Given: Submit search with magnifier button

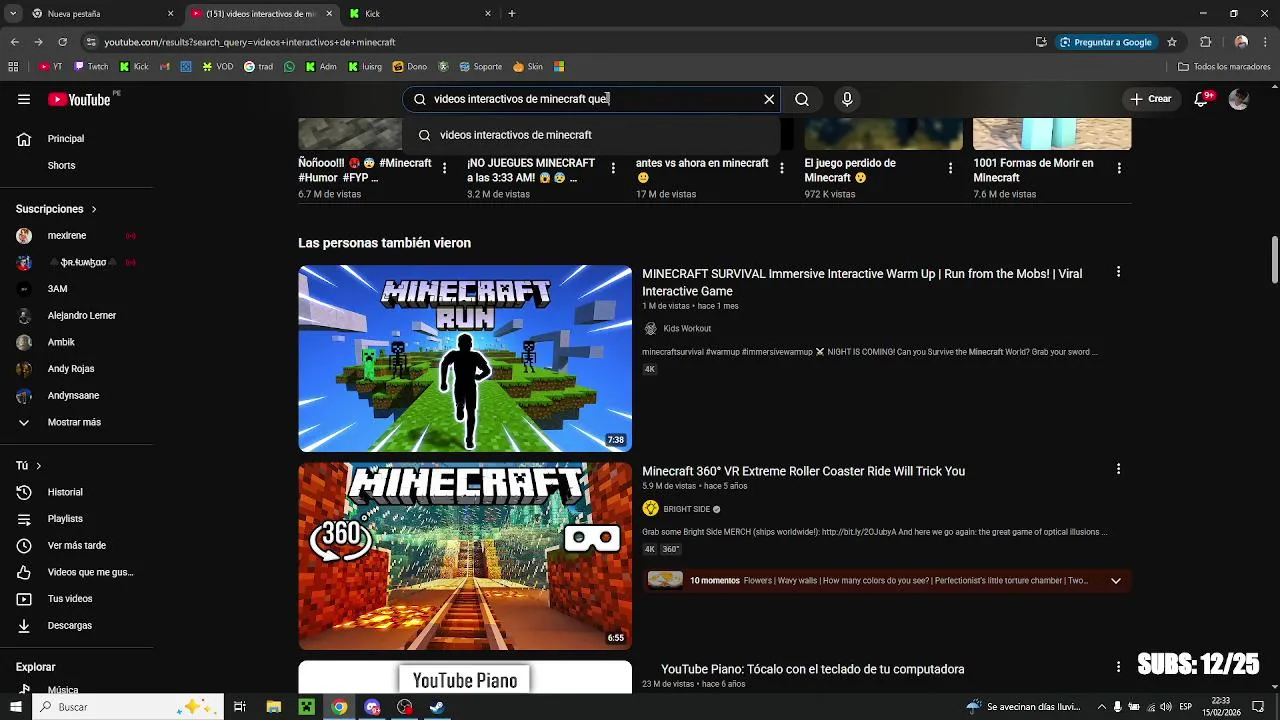Looking at the screenshot, I should [802, 99].
